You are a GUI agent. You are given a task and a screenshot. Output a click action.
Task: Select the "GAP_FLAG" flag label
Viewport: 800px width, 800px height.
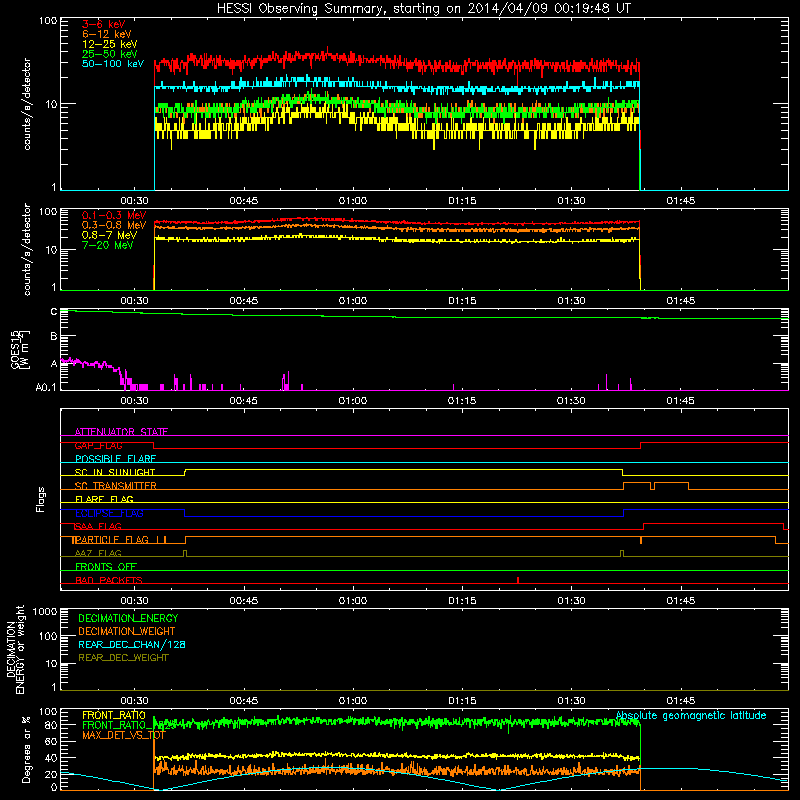click(x=98, y=445)
